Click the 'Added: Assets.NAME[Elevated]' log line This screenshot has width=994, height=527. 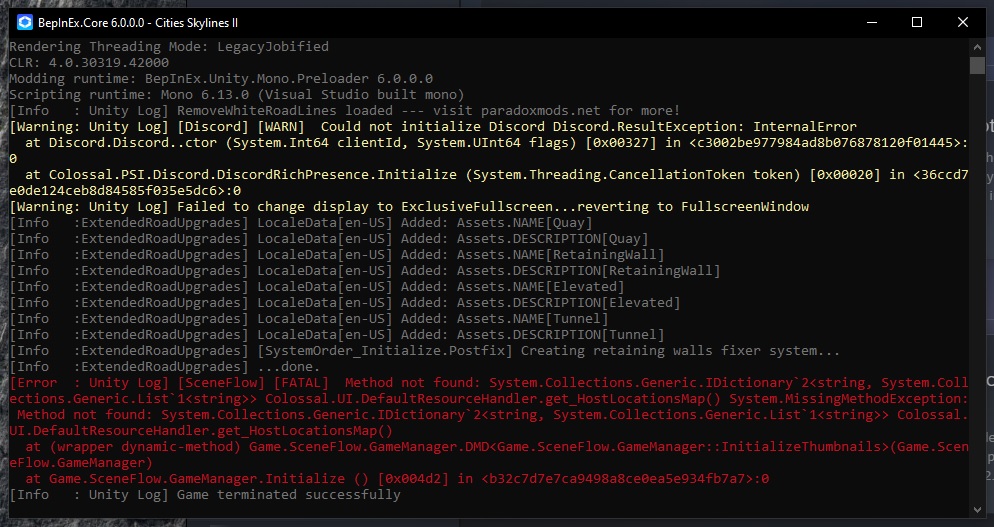pos(316,287)
